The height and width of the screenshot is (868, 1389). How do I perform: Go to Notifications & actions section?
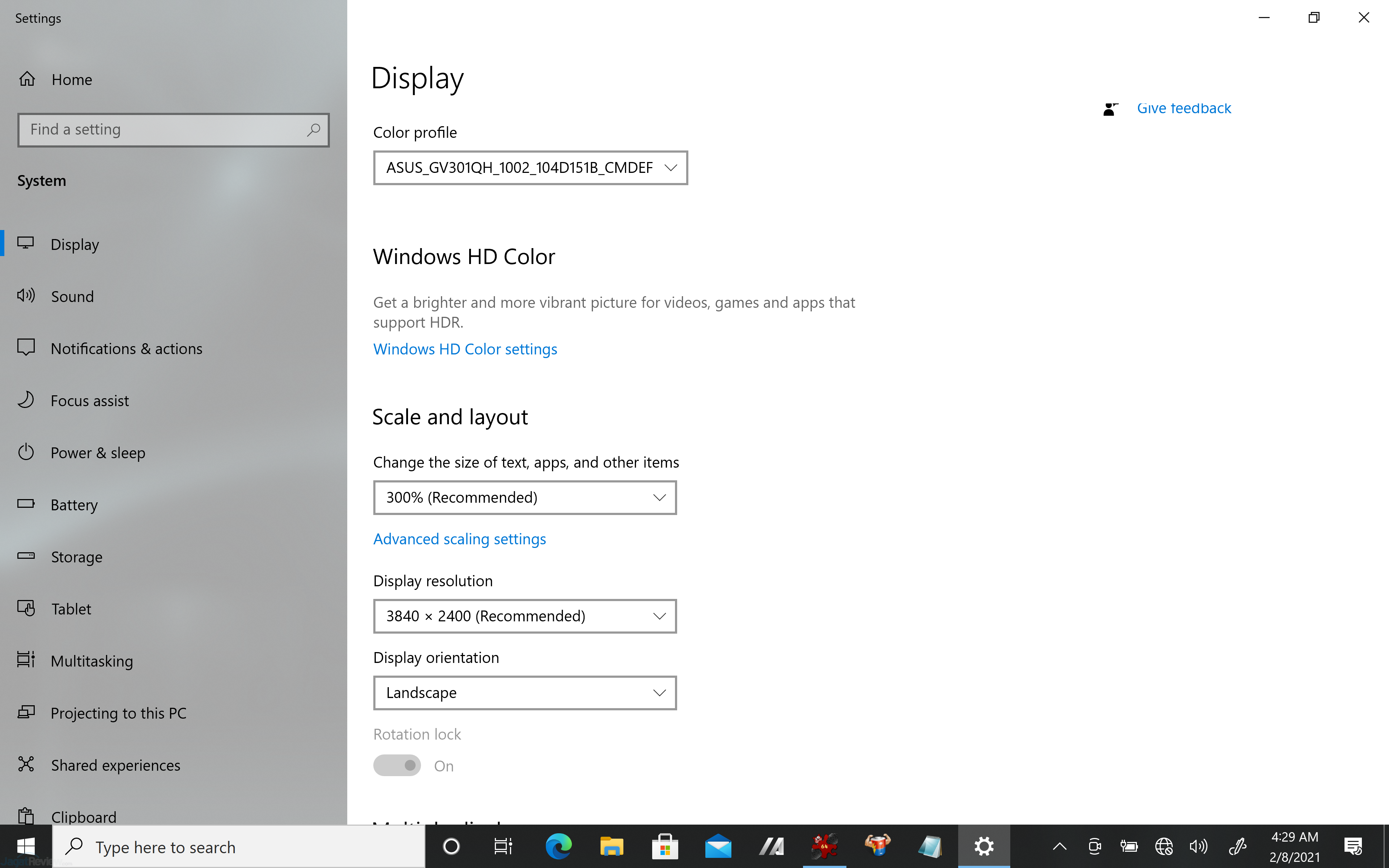(x=126, y=348)
